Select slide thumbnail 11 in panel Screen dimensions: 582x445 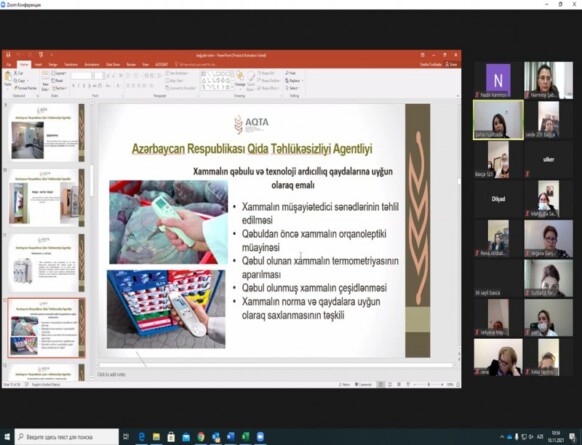[46, 263]
